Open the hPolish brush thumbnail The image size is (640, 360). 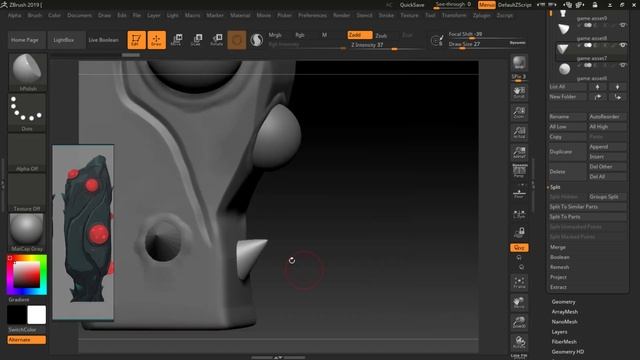point(27,72)
